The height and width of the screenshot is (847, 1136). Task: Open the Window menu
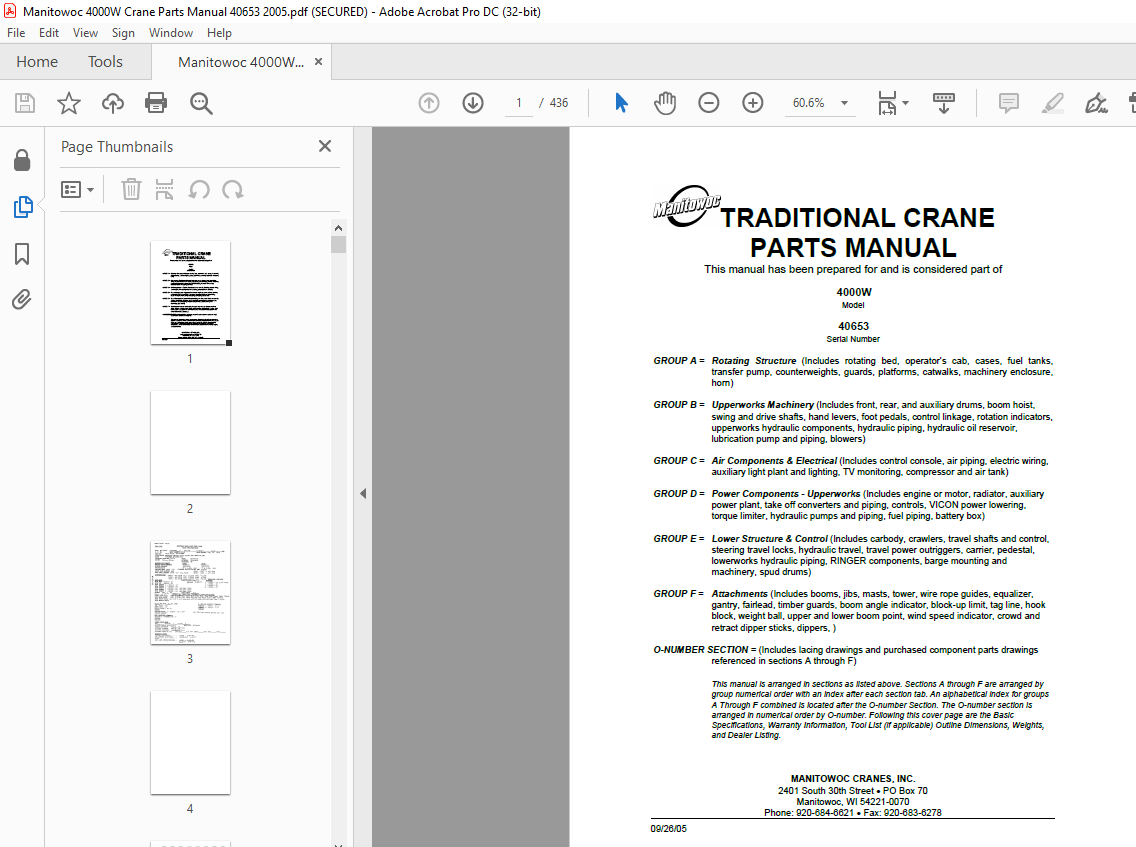pyautogui.click(x=171, y=33)
